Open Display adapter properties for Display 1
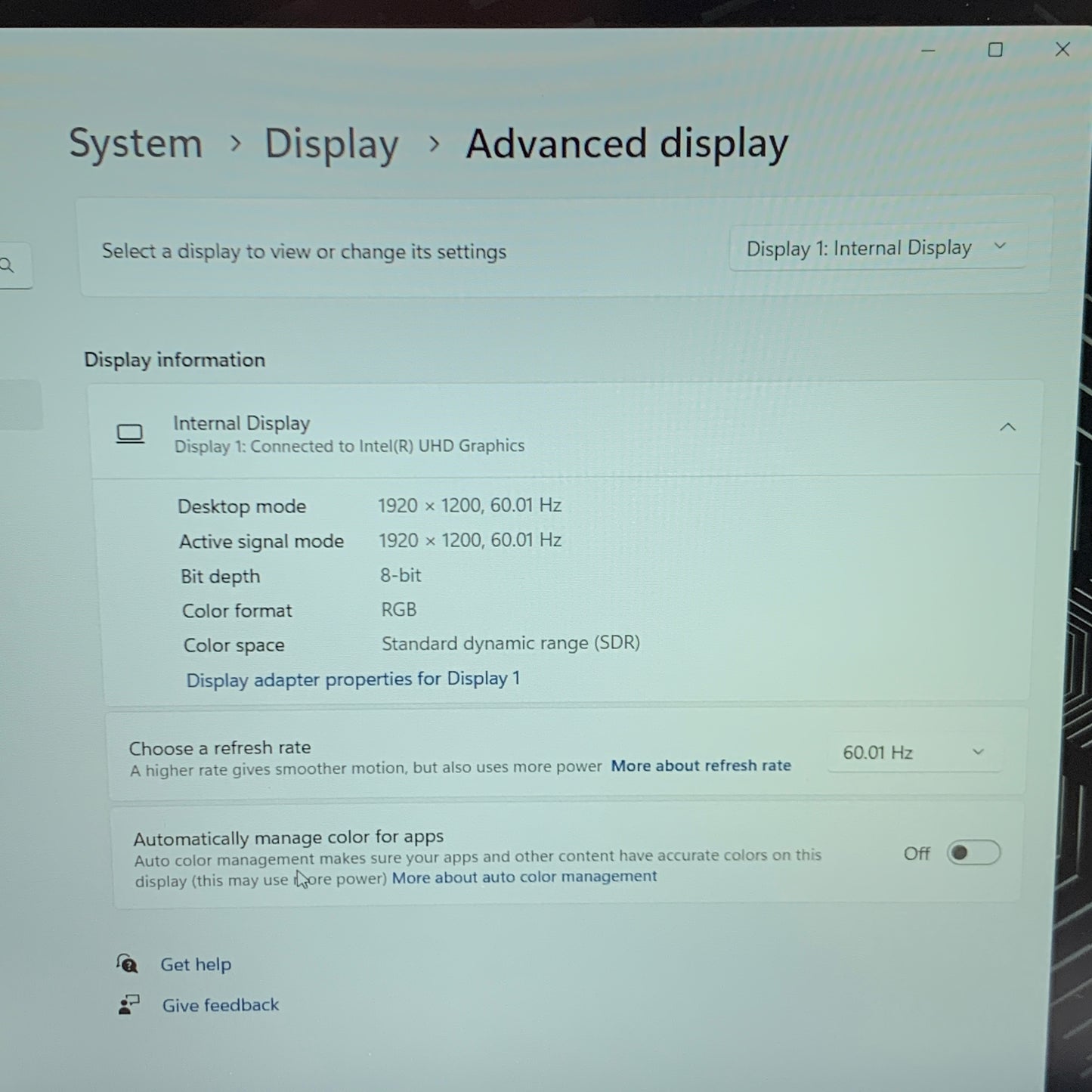 (x=353, y=679)
